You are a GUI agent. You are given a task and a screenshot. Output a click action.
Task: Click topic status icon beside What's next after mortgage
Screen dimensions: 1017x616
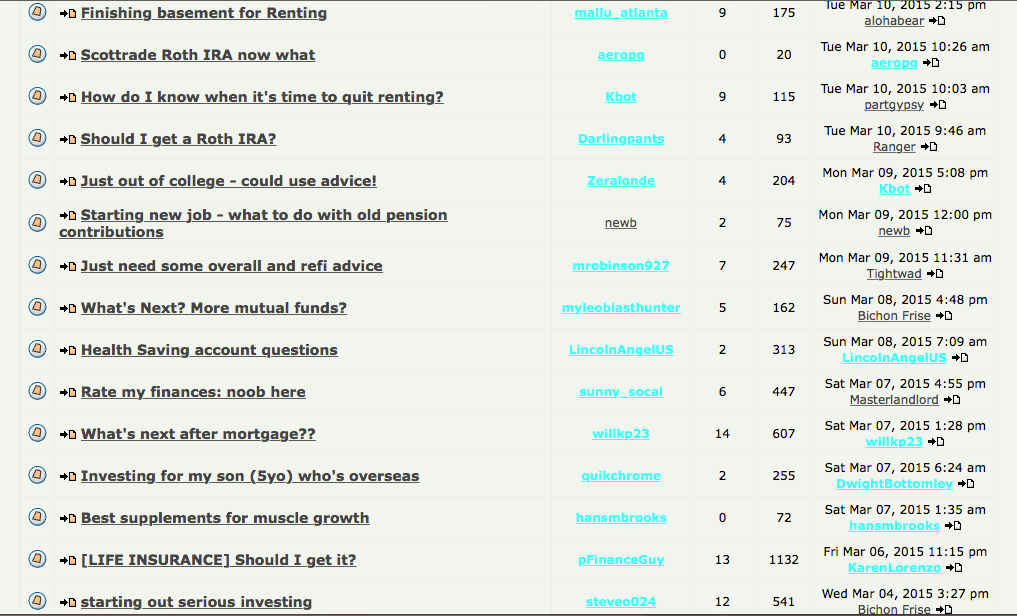(38, 432)
